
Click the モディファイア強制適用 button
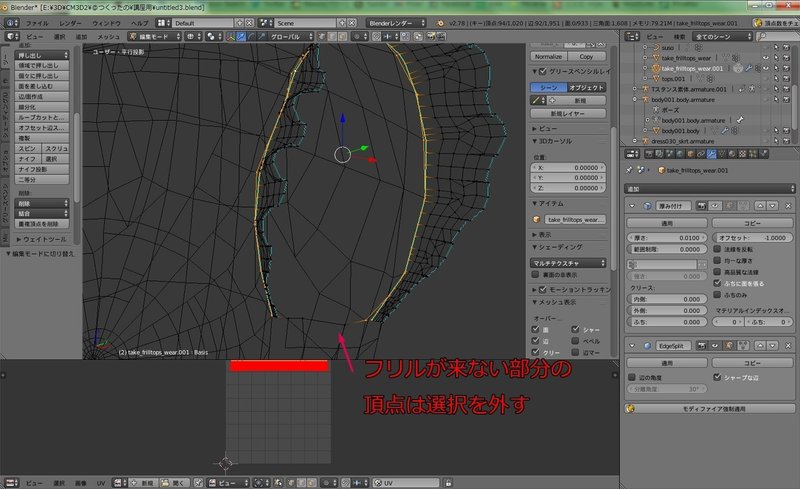pos(710,409)
